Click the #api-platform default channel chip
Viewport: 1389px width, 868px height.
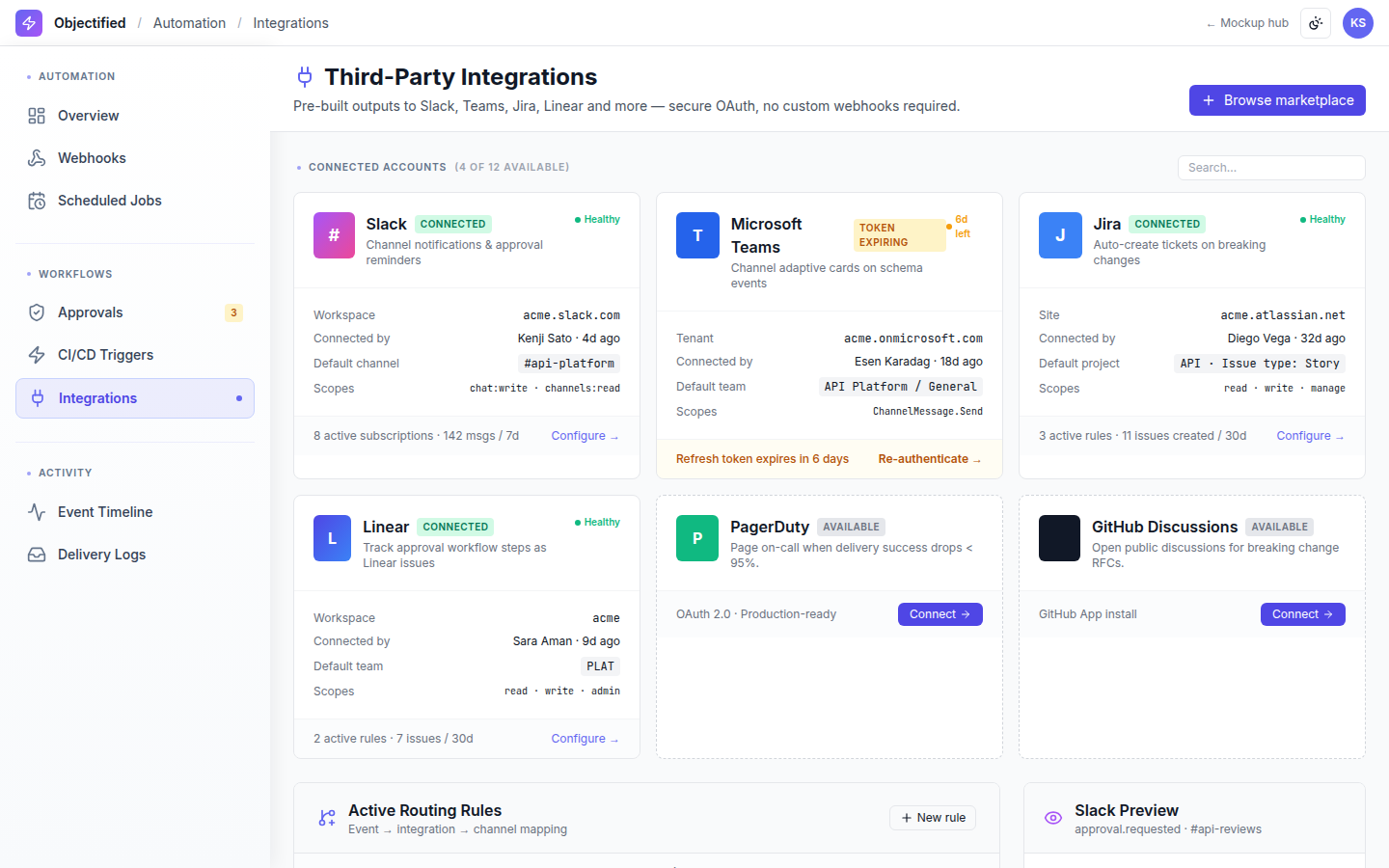[x=568, y=364]
